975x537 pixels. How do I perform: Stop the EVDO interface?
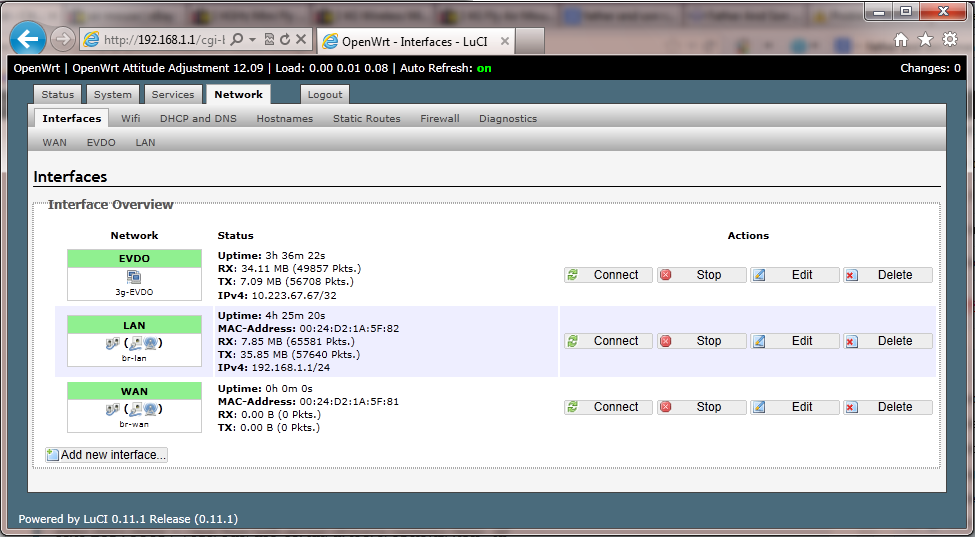point(701,275)
